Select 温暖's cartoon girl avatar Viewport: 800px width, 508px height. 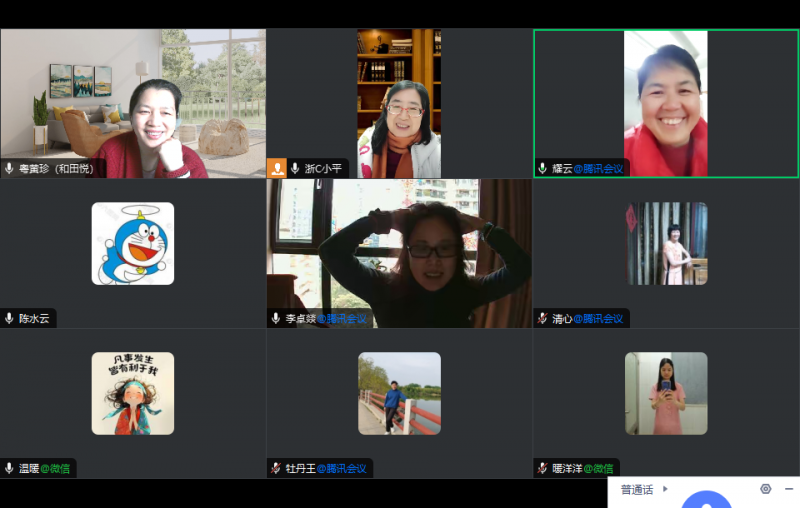[x=133, y=393]
